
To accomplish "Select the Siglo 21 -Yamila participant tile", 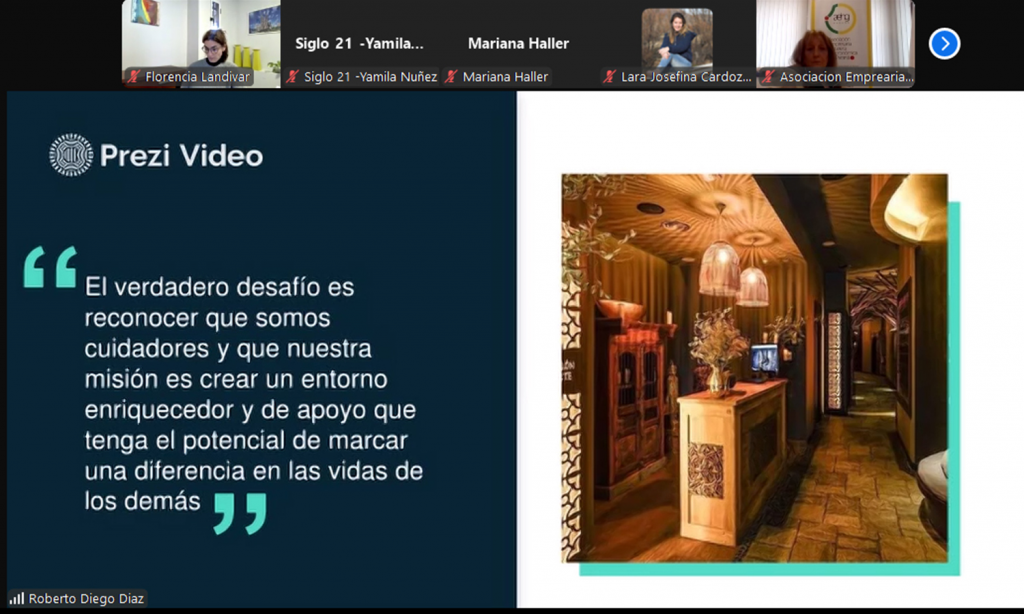I will tap(360, 44).
